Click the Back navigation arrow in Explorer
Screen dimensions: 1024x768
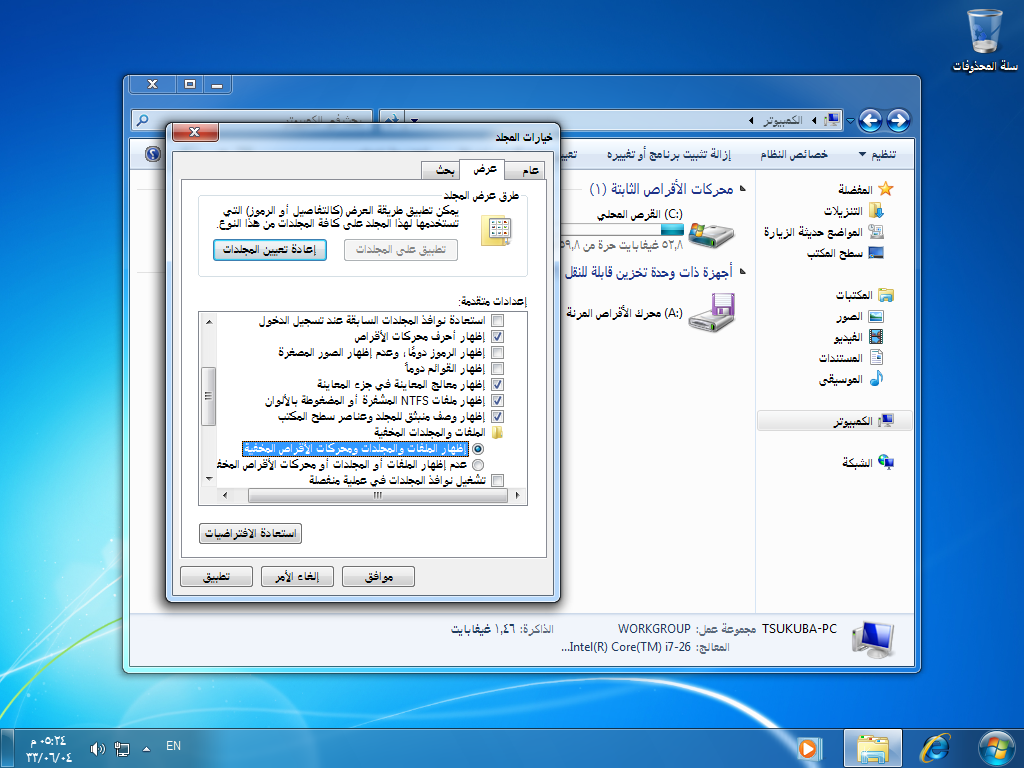(898, 120)
